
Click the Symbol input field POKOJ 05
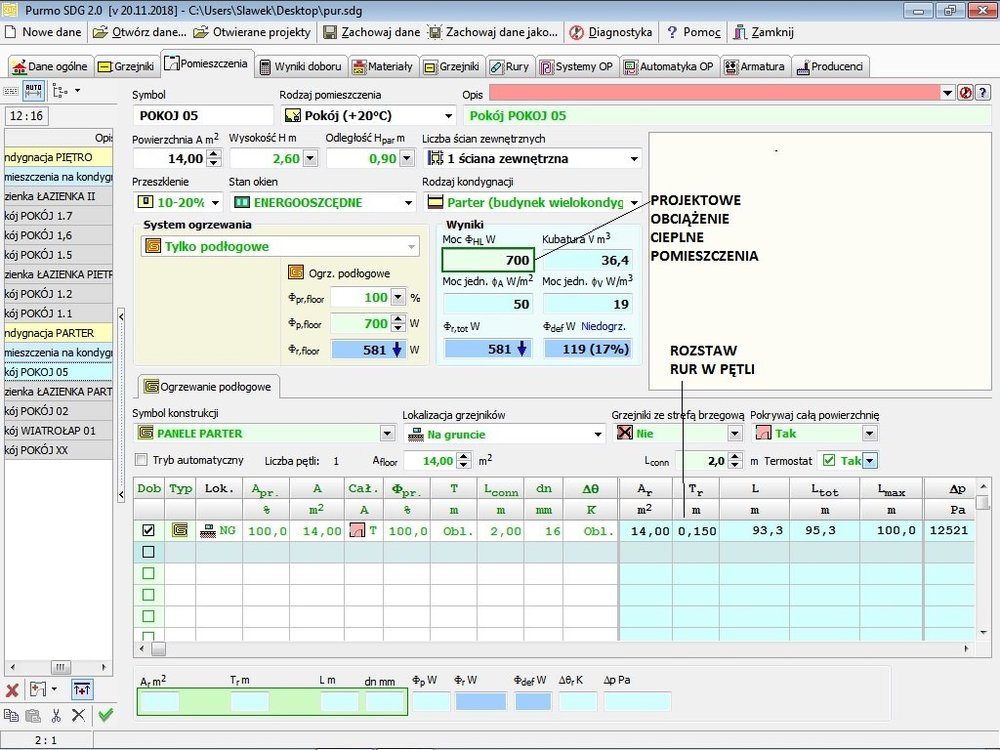[201, 116]
